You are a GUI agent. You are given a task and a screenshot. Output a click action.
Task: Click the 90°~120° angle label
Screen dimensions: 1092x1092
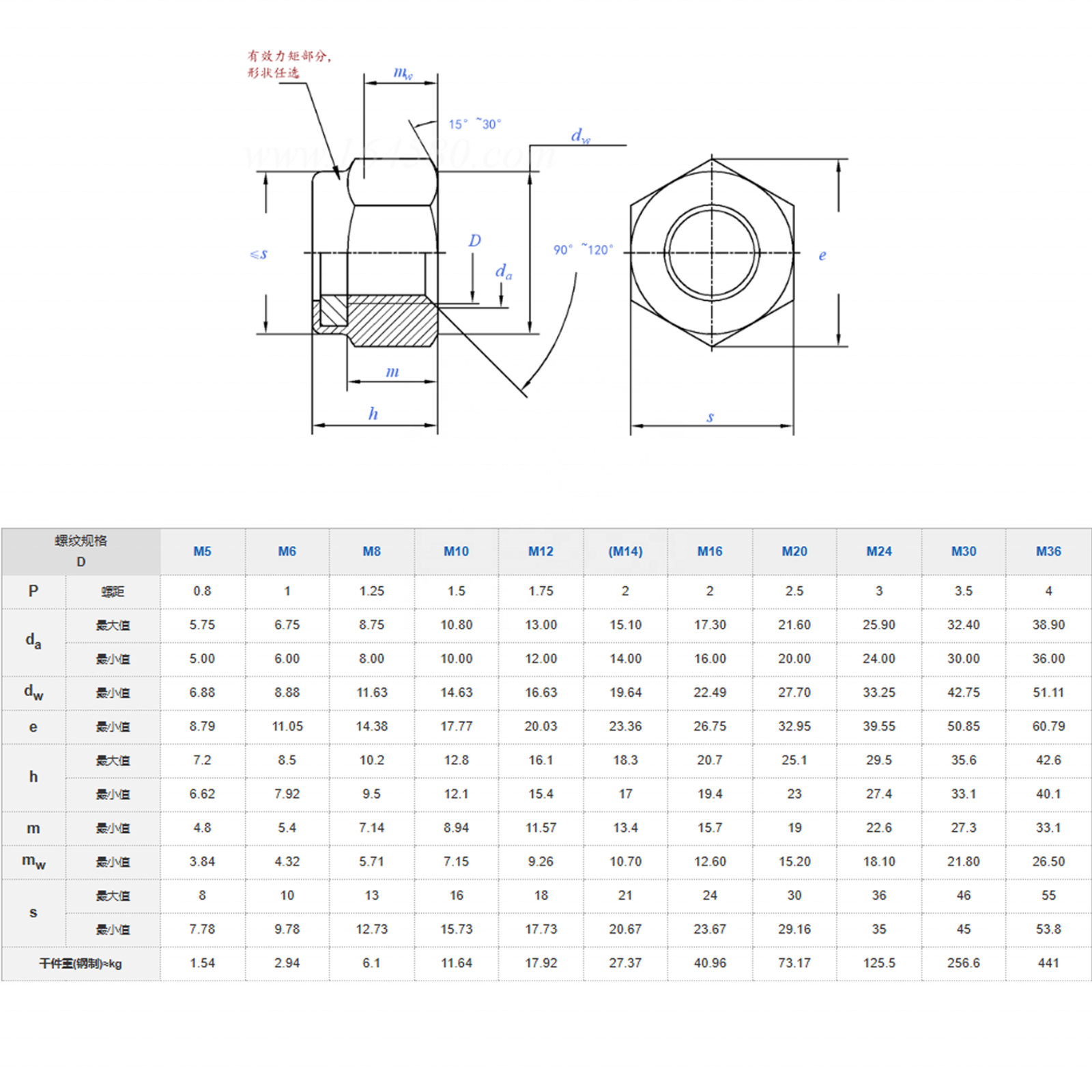[x=583, y=250]
